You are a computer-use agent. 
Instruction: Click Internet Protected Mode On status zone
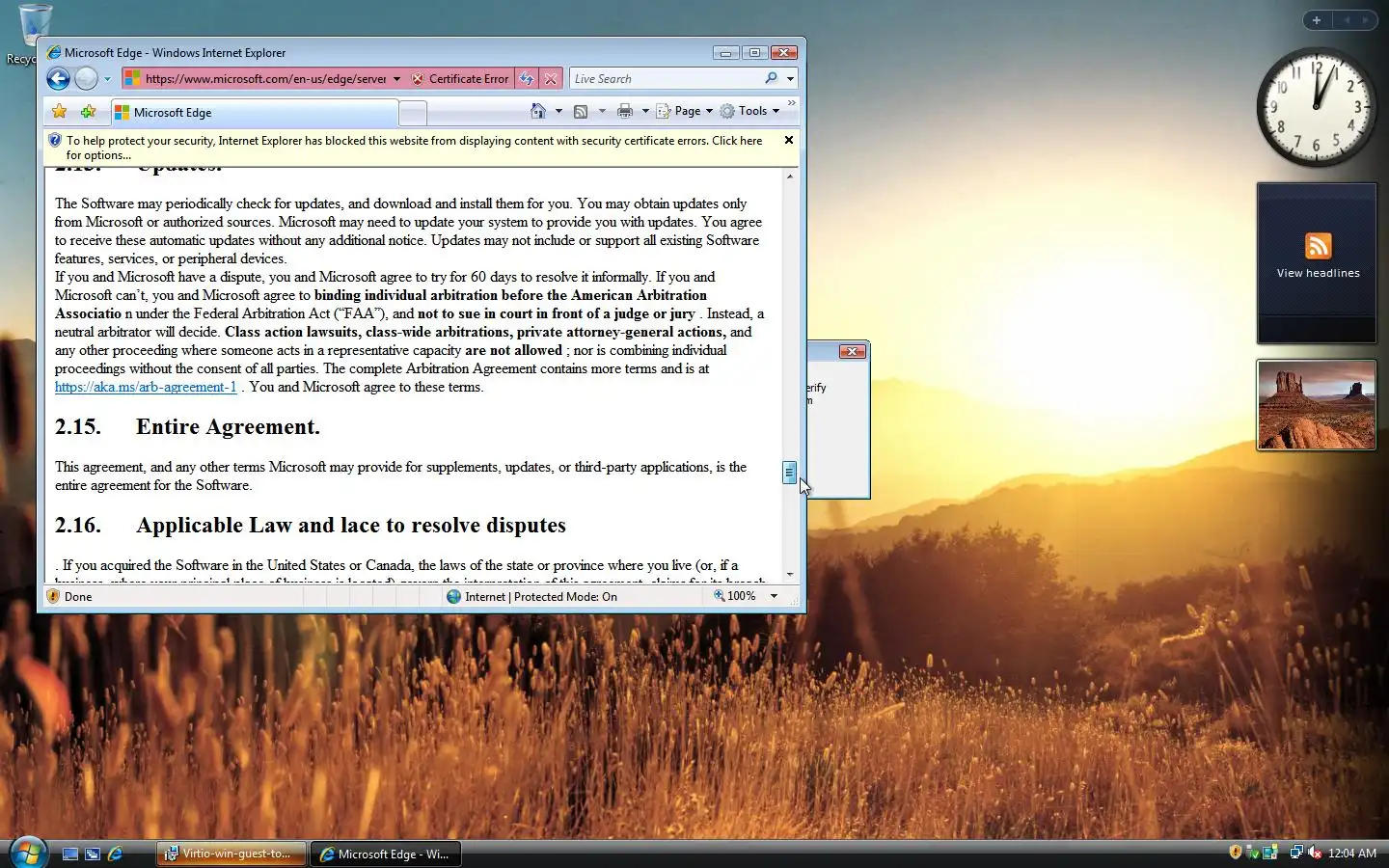coord(531,596)
